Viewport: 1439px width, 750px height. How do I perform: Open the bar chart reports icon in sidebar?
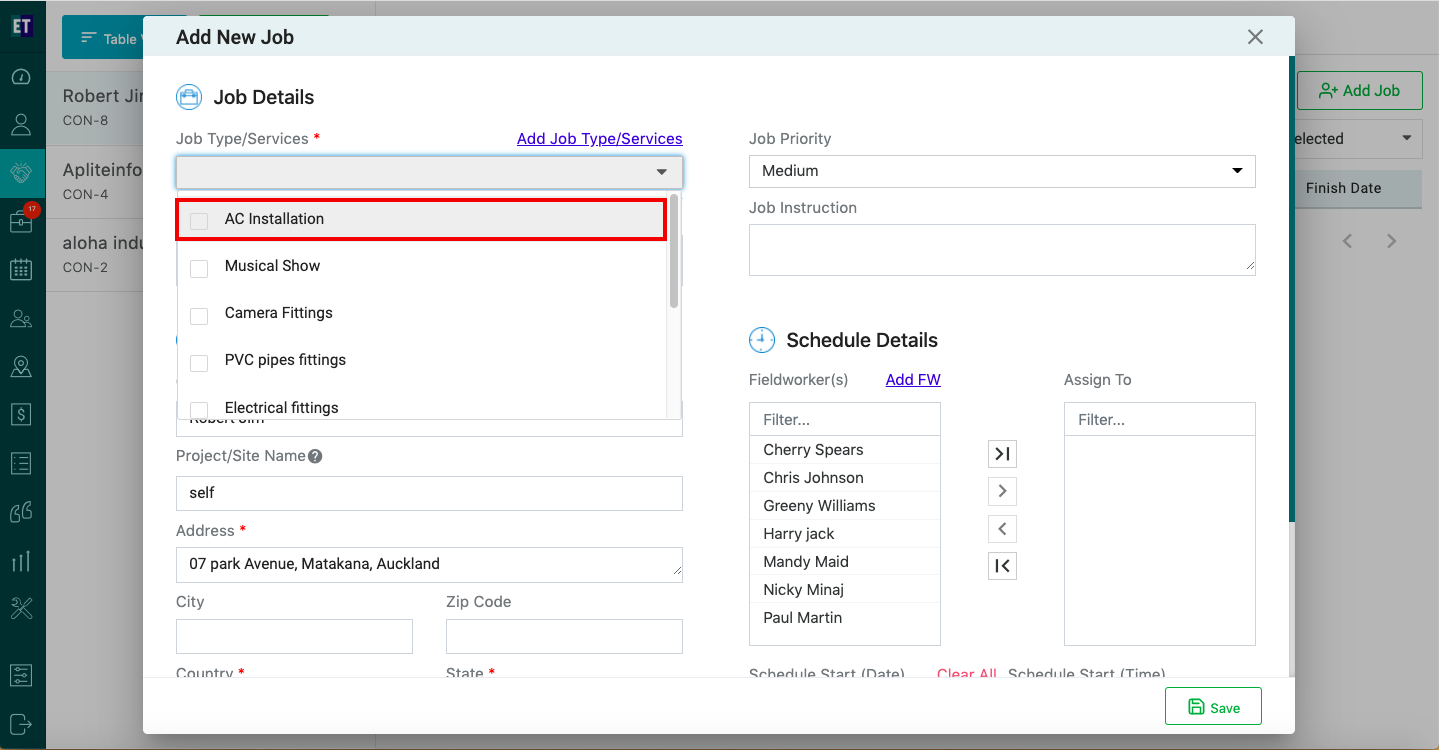coord(22,560)
